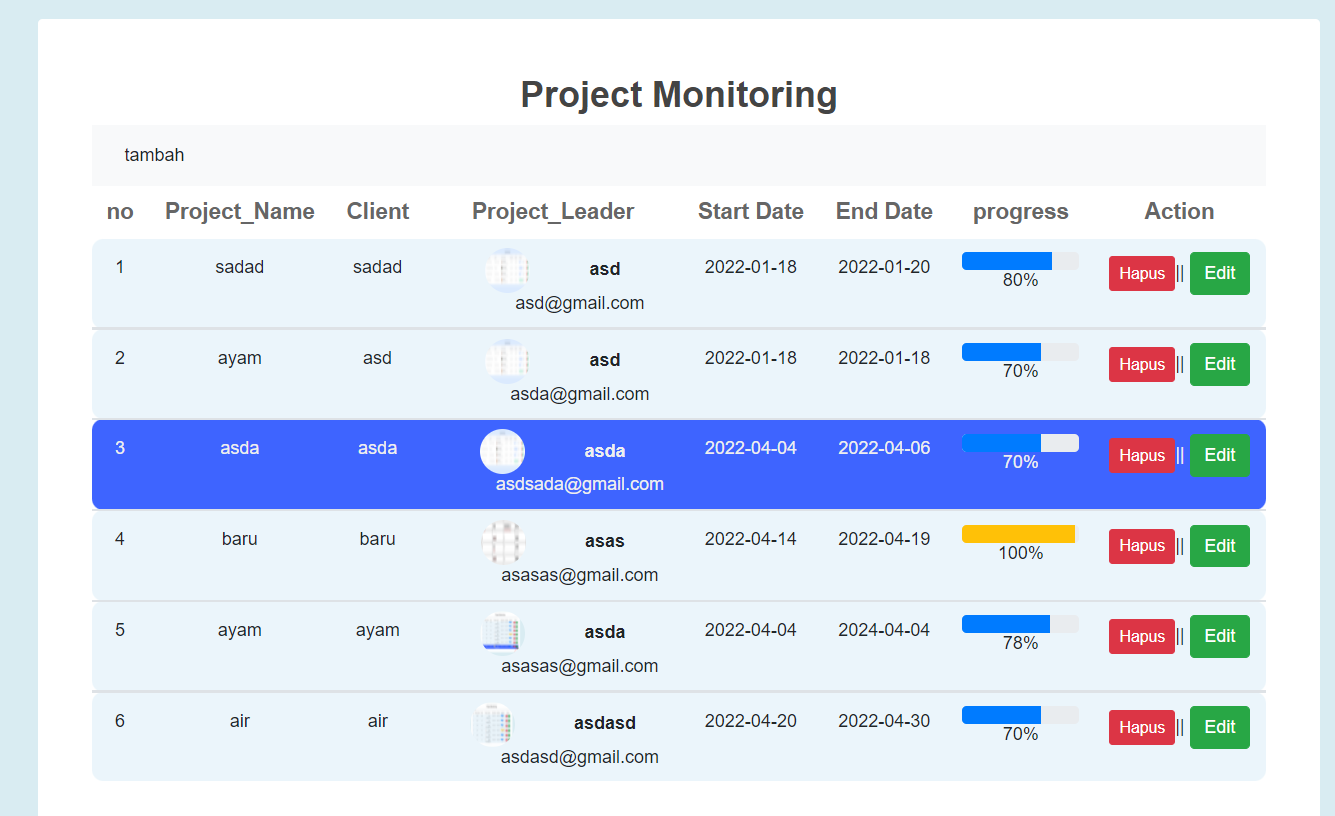Edit the sadad project row
This screenshot has height=816, width=1335.
pyautogui.click(x=1220, y=273)
